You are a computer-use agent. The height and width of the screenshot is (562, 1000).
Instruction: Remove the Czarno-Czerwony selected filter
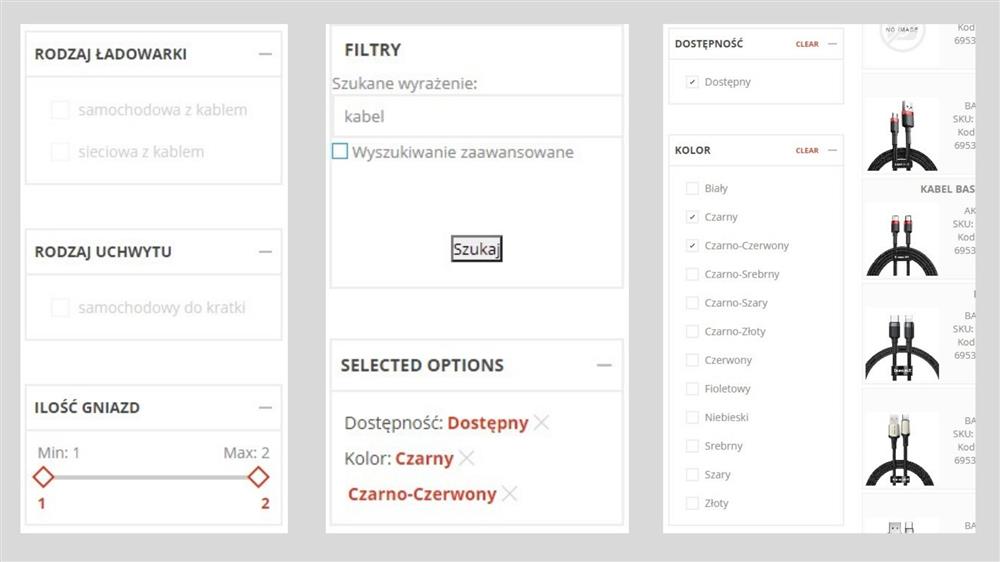click(x=509, y=494)
